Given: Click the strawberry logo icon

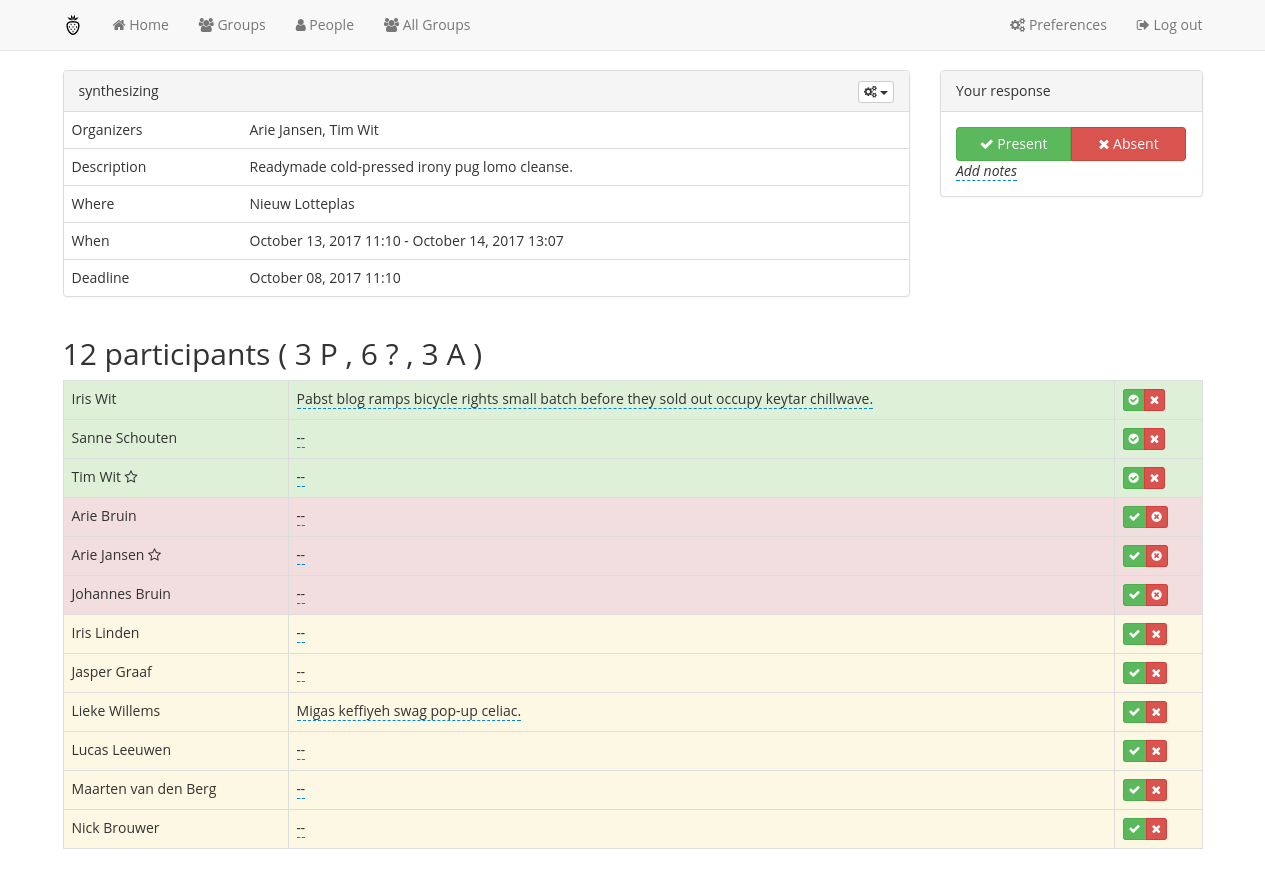Looking at the screenshot, I should (73, 25).
